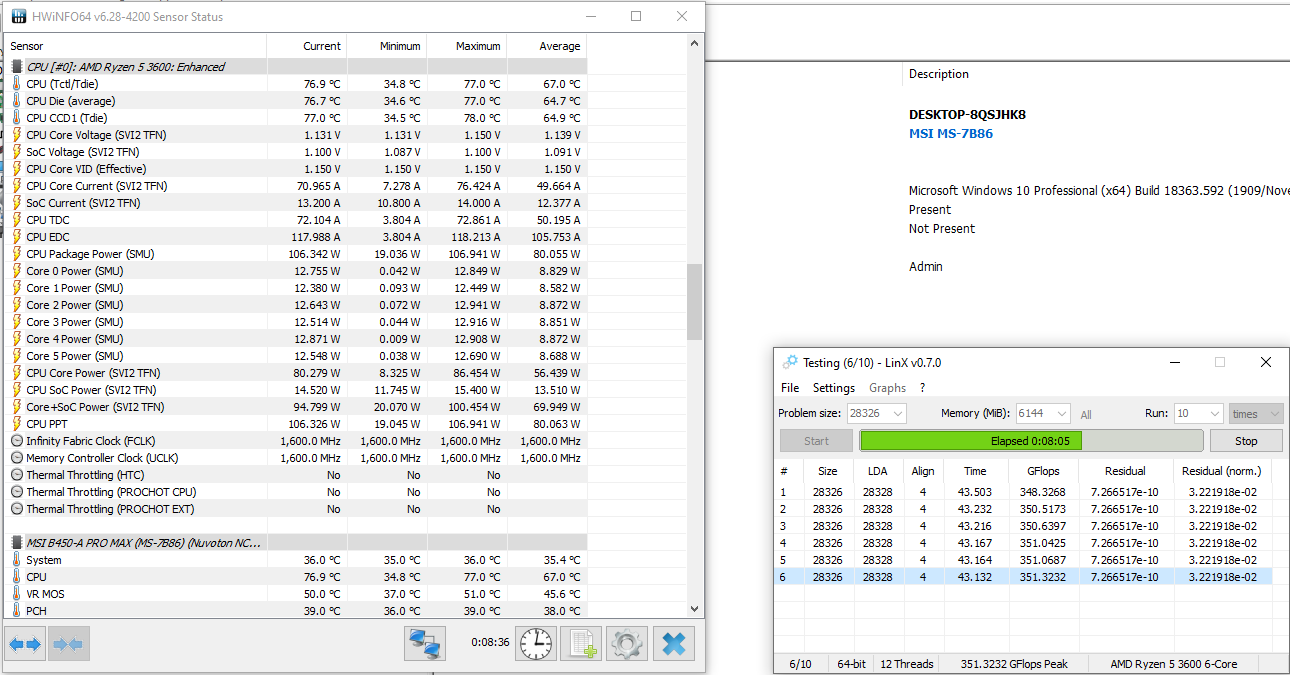Click the Infinity Fabric Clock icon
The width and height of the screenshot is (1290, 675).
coord(16,441)
